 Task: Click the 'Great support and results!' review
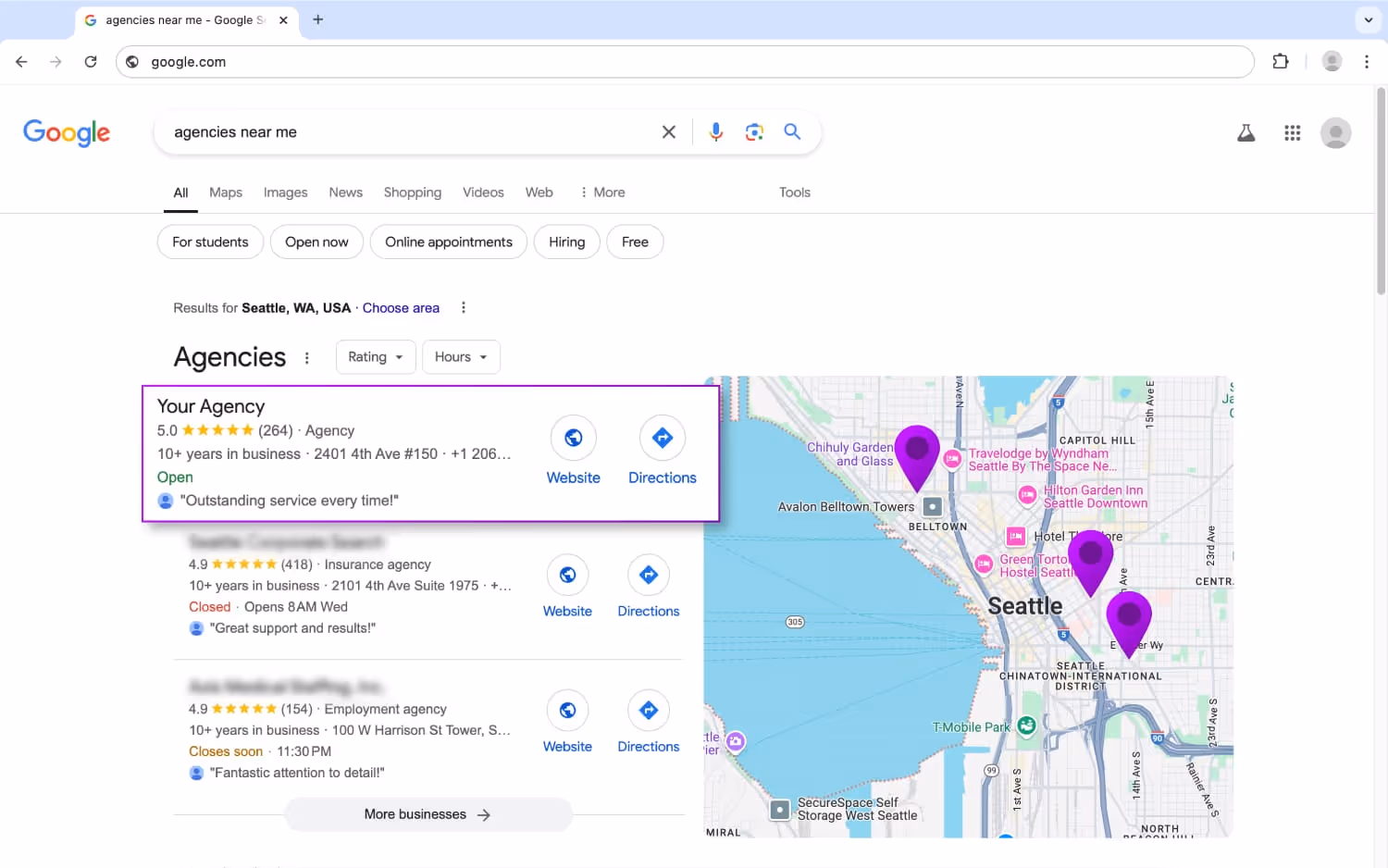292,628
